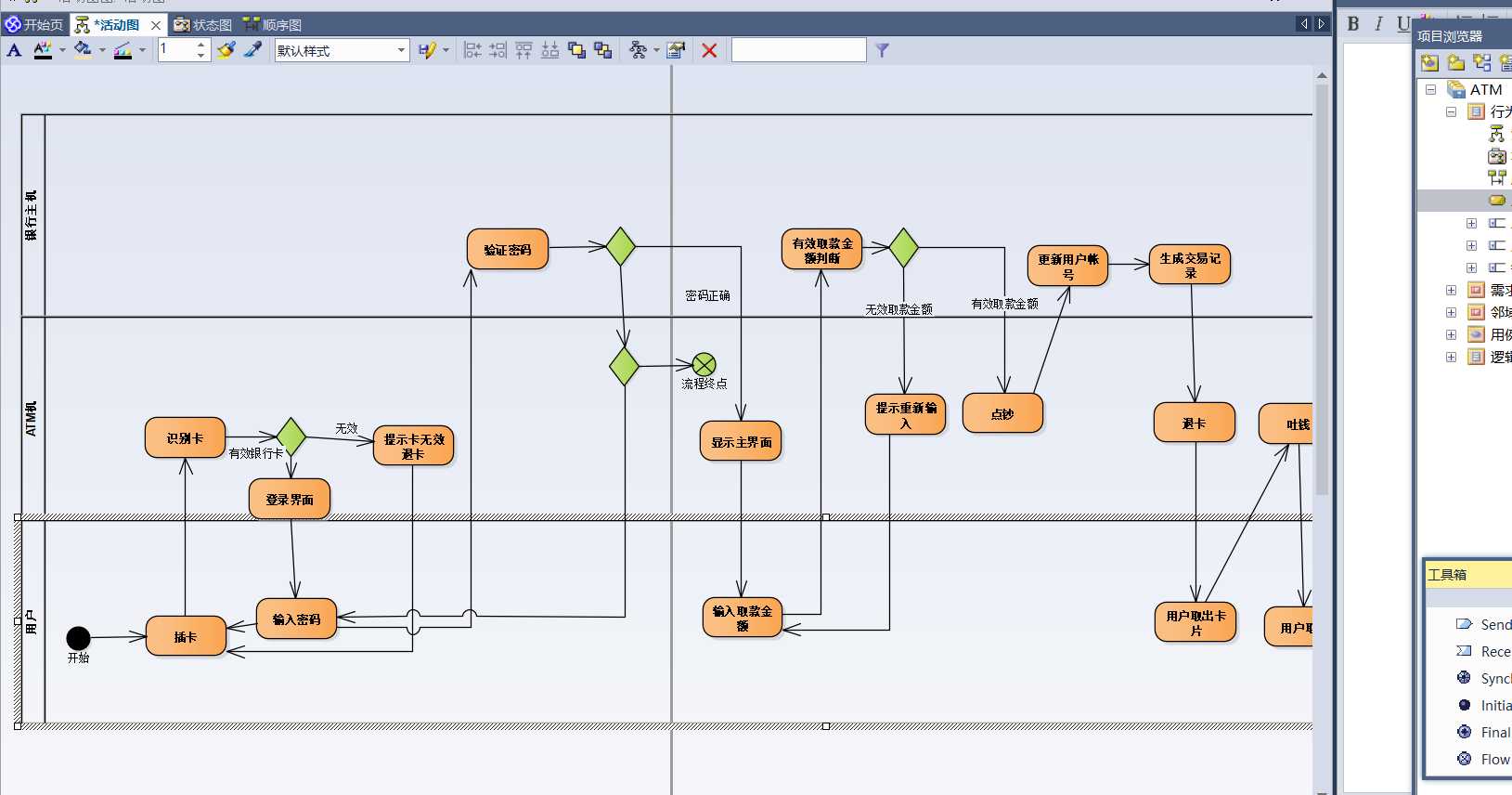Select the 流程终点 flow final node
This screenshot has width=1512, height=795.
[x=704, y=364]
